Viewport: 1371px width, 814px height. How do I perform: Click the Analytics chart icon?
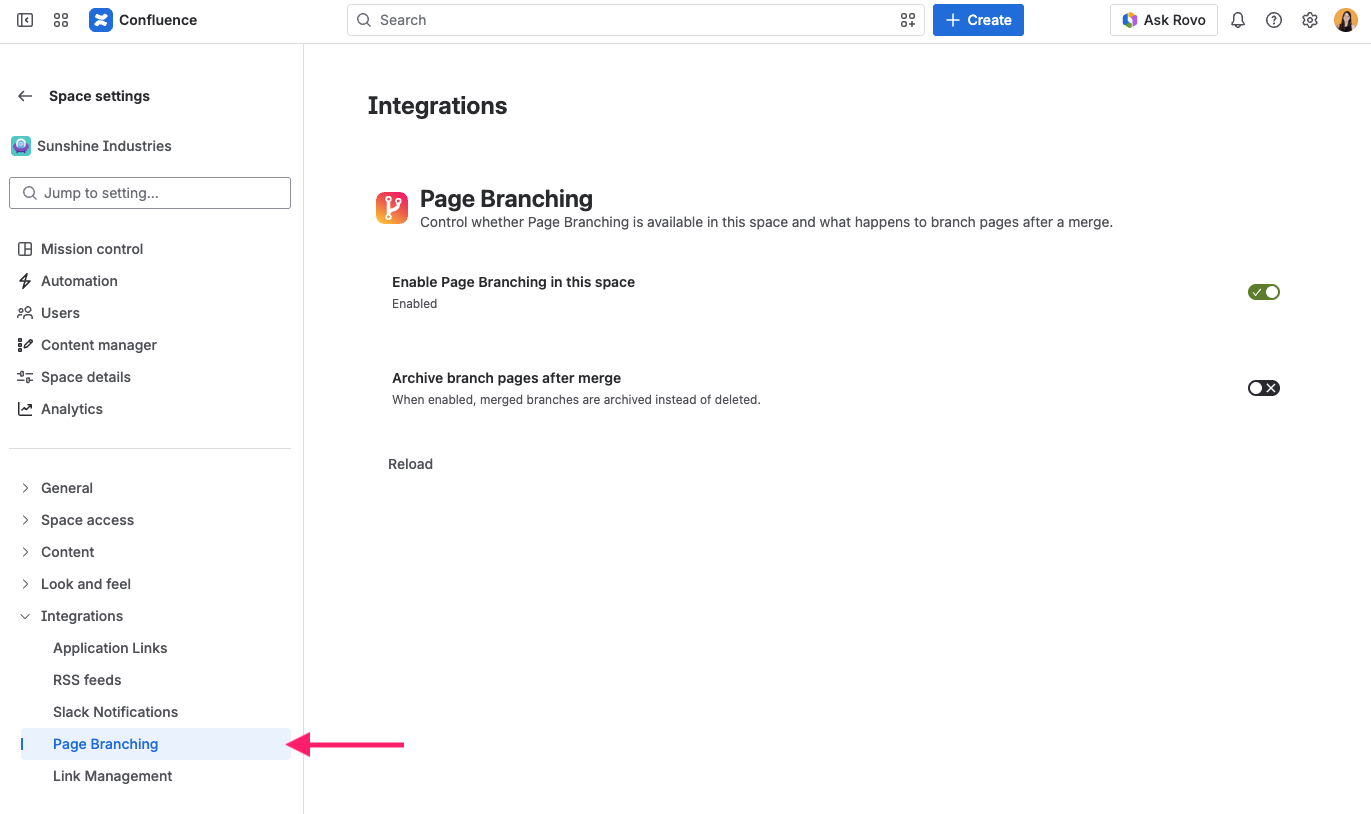tap(25, 409)
